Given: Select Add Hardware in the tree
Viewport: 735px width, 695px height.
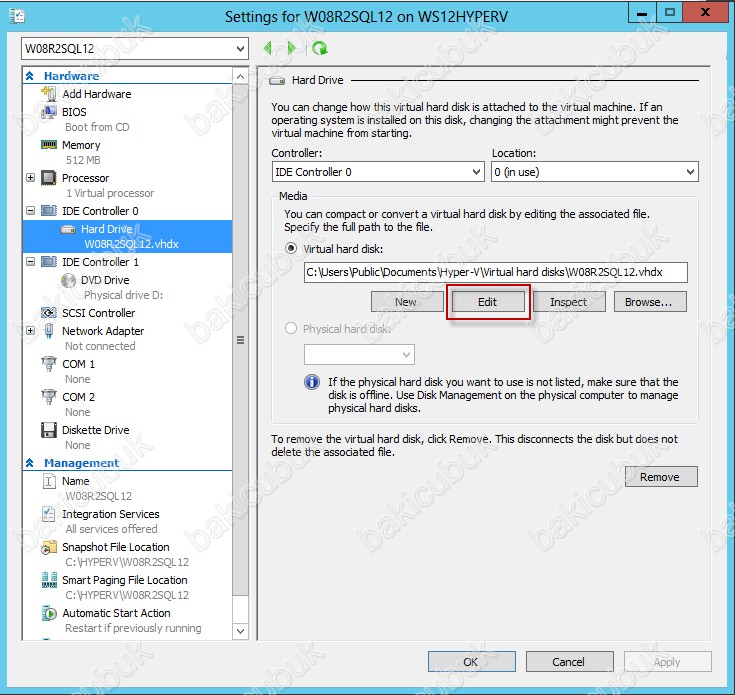Looking at the screenshot, I should tap(97, 94).
